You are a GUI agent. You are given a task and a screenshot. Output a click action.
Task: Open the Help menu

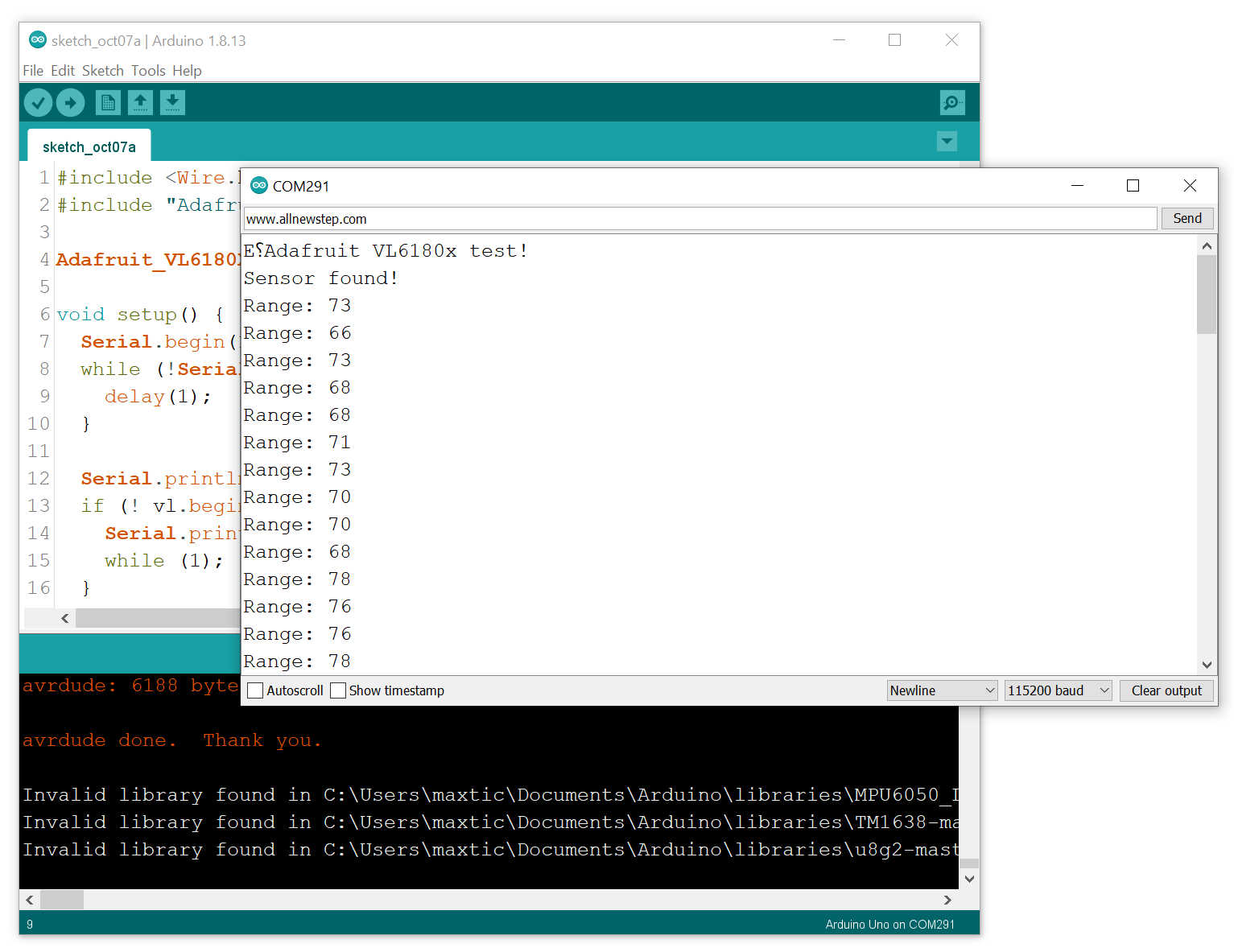click(187, 71)
